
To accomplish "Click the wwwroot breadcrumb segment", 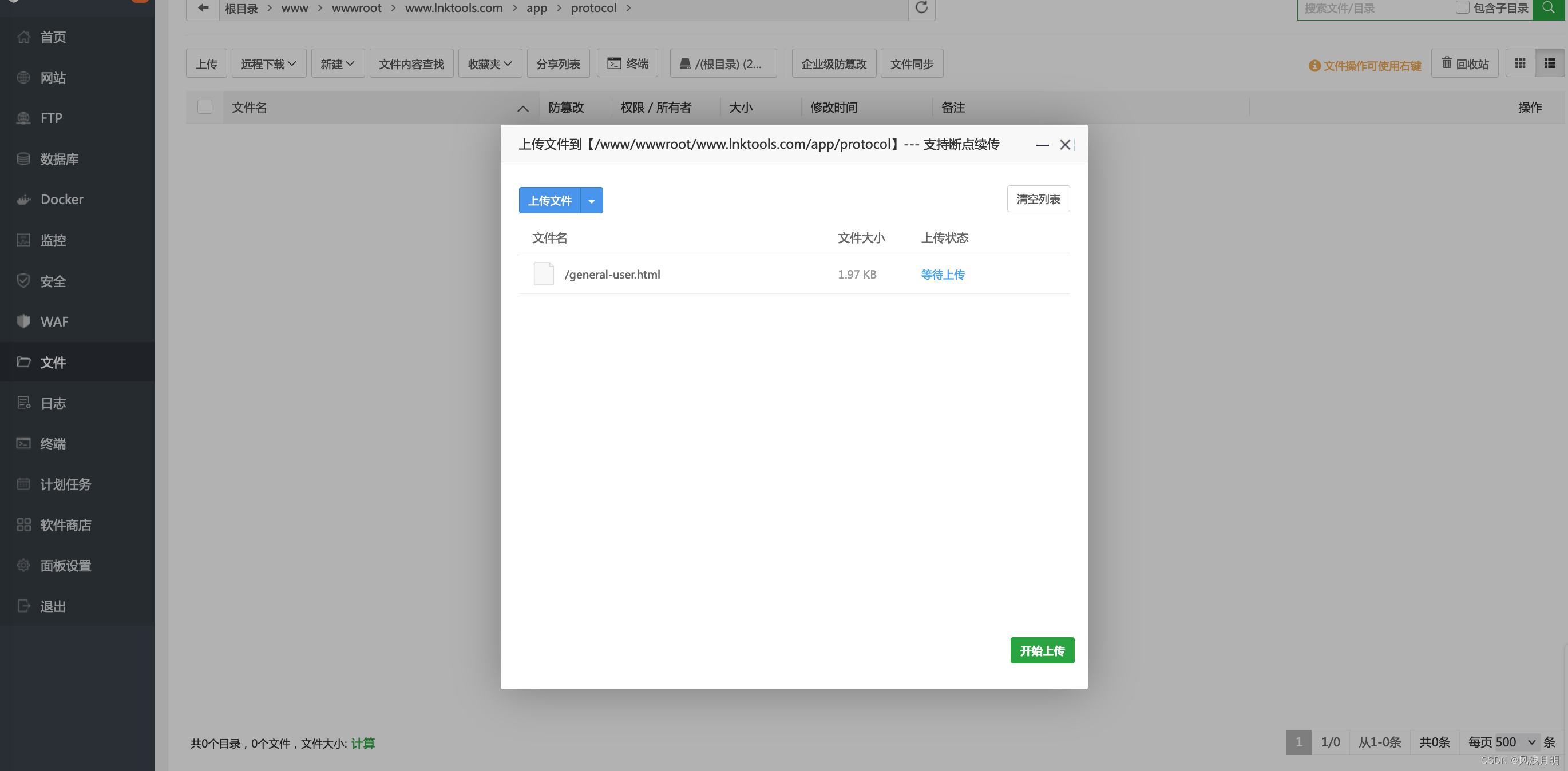I will tap(356, 9).
